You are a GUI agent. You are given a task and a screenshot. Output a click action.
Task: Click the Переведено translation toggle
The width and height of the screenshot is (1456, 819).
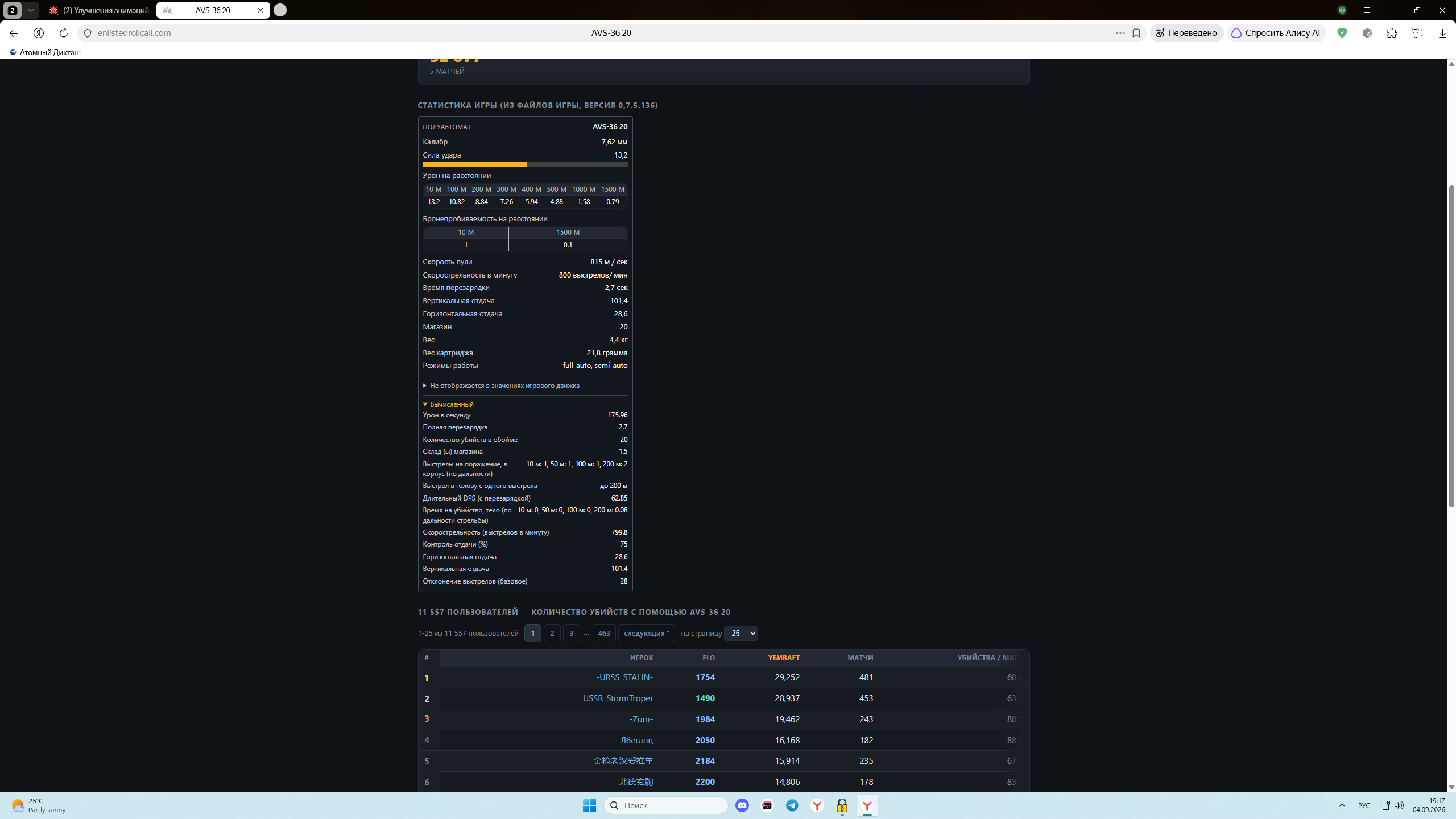1186,33
